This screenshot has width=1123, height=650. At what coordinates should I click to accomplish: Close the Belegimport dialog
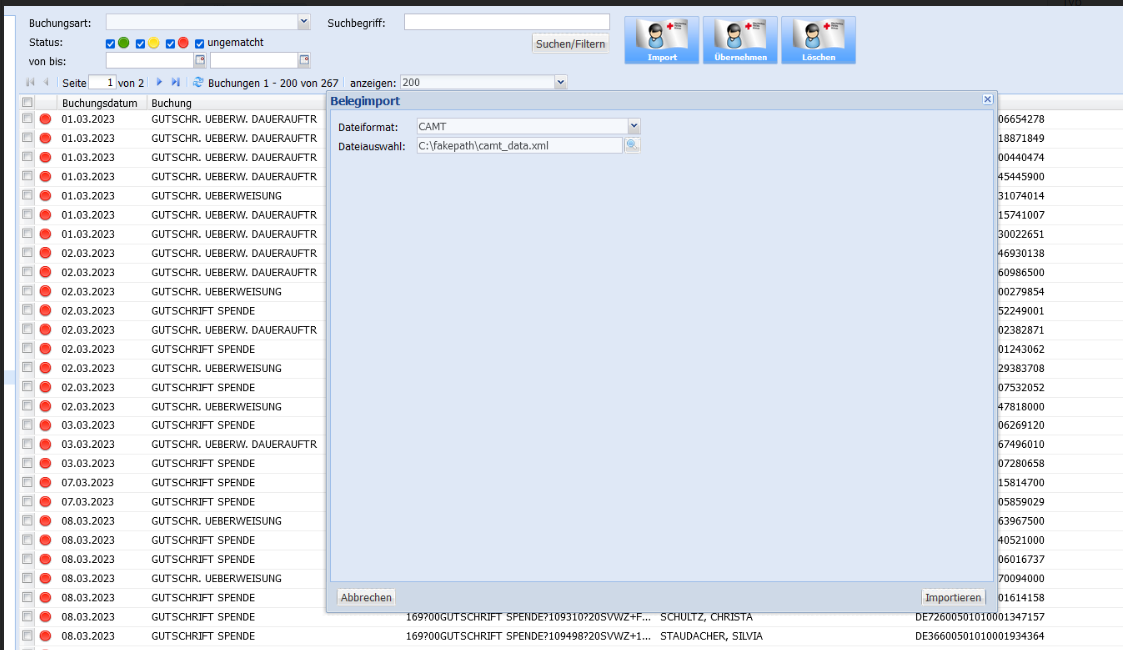pos(987,100)
